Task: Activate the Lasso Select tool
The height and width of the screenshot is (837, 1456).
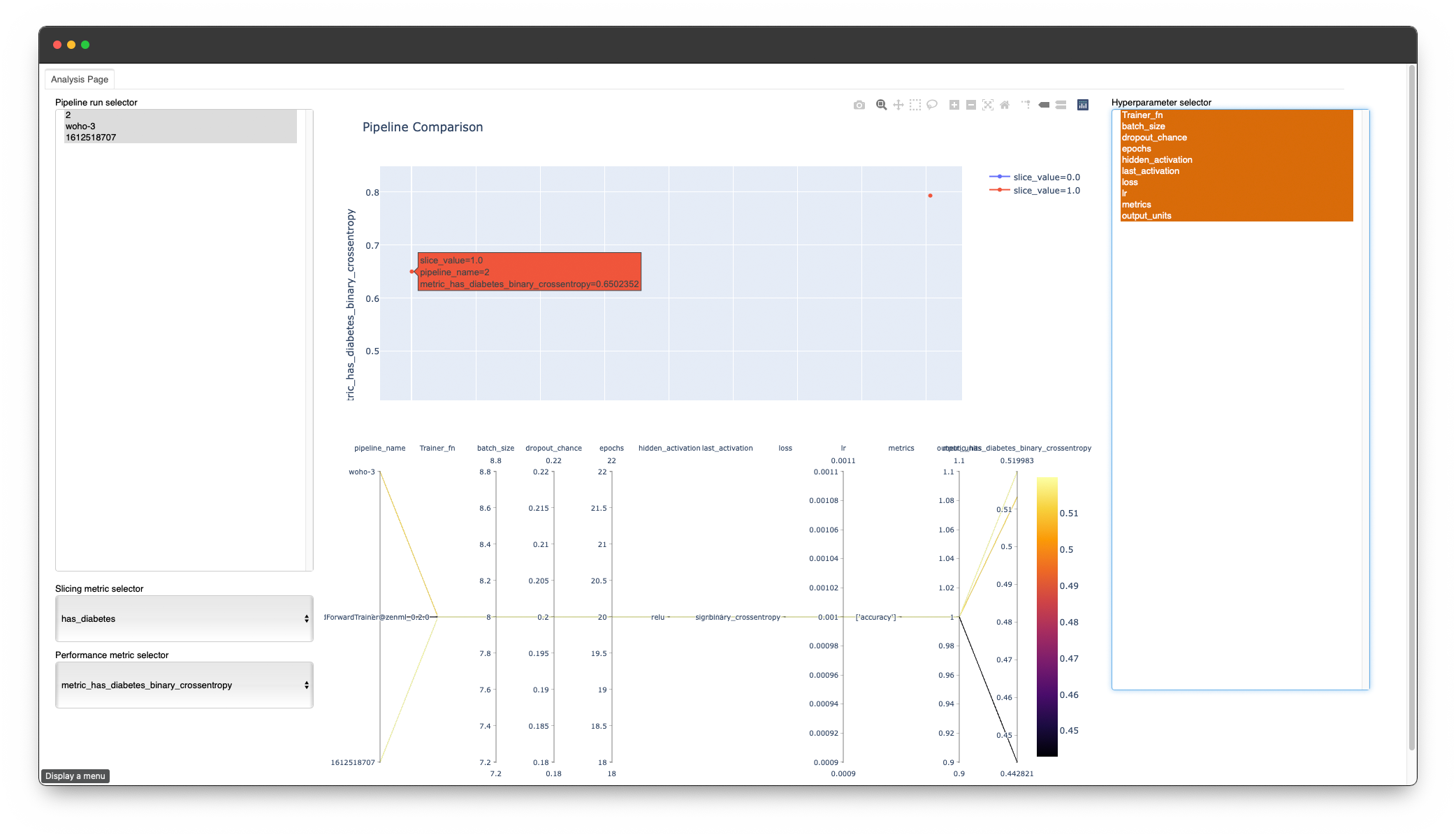Action: pyautogui.click(x=932, y=105)
